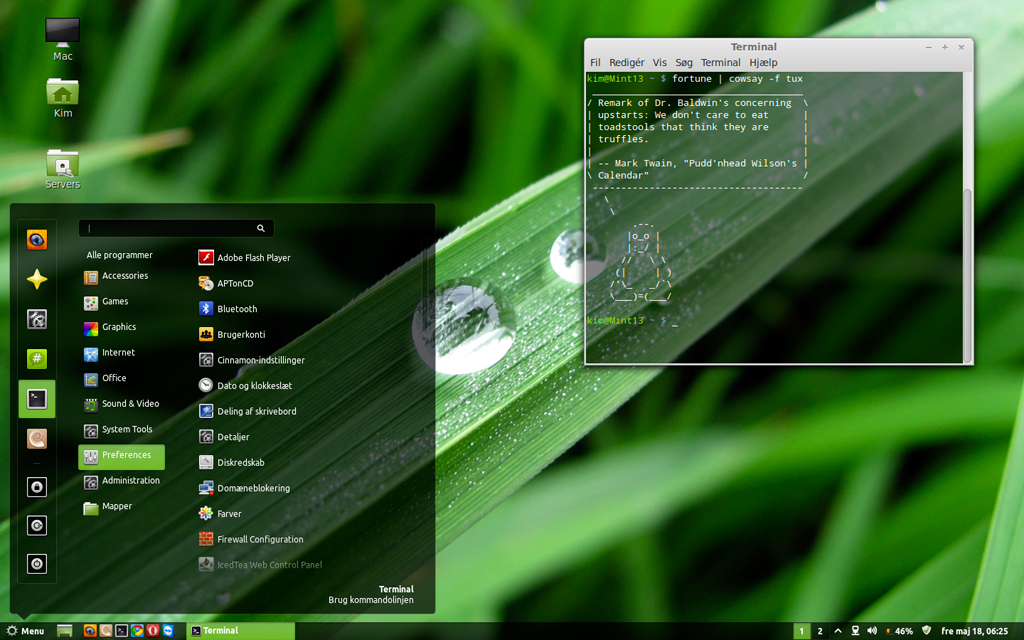
Task: Open the shell-shaped file manager favorite icon
Action: tap(37, 438)
